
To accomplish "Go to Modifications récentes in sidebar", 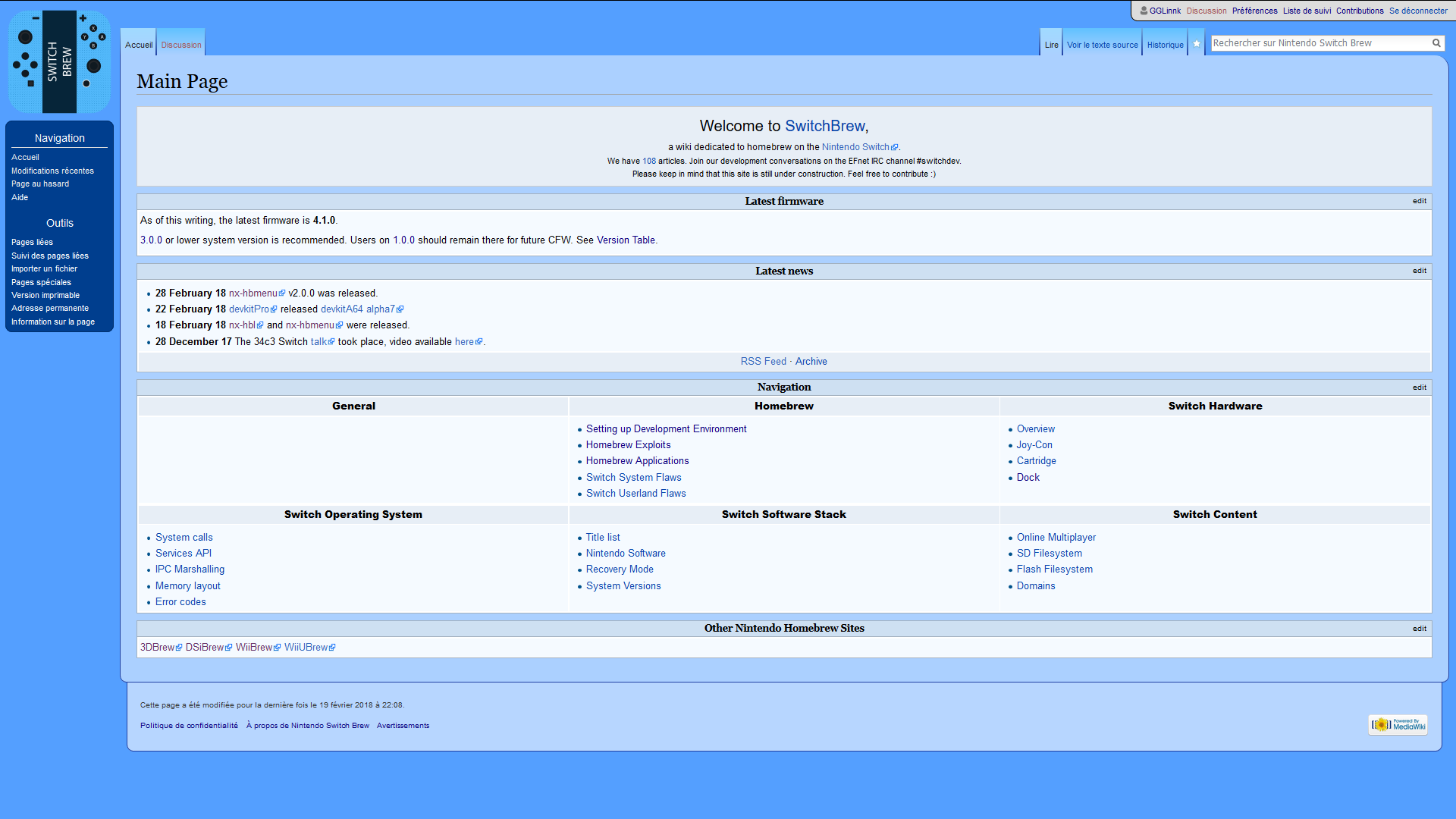I will click(x=52, y=171).
